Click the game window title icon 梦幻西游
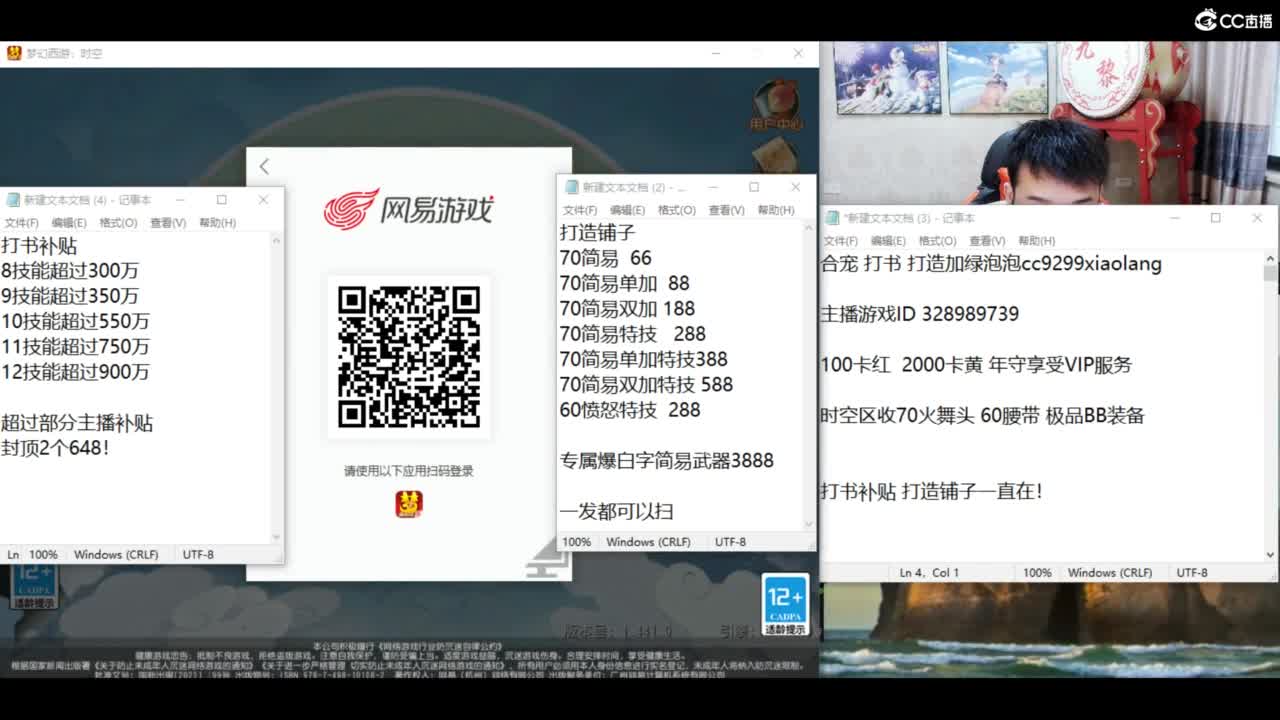 [14, 53]
